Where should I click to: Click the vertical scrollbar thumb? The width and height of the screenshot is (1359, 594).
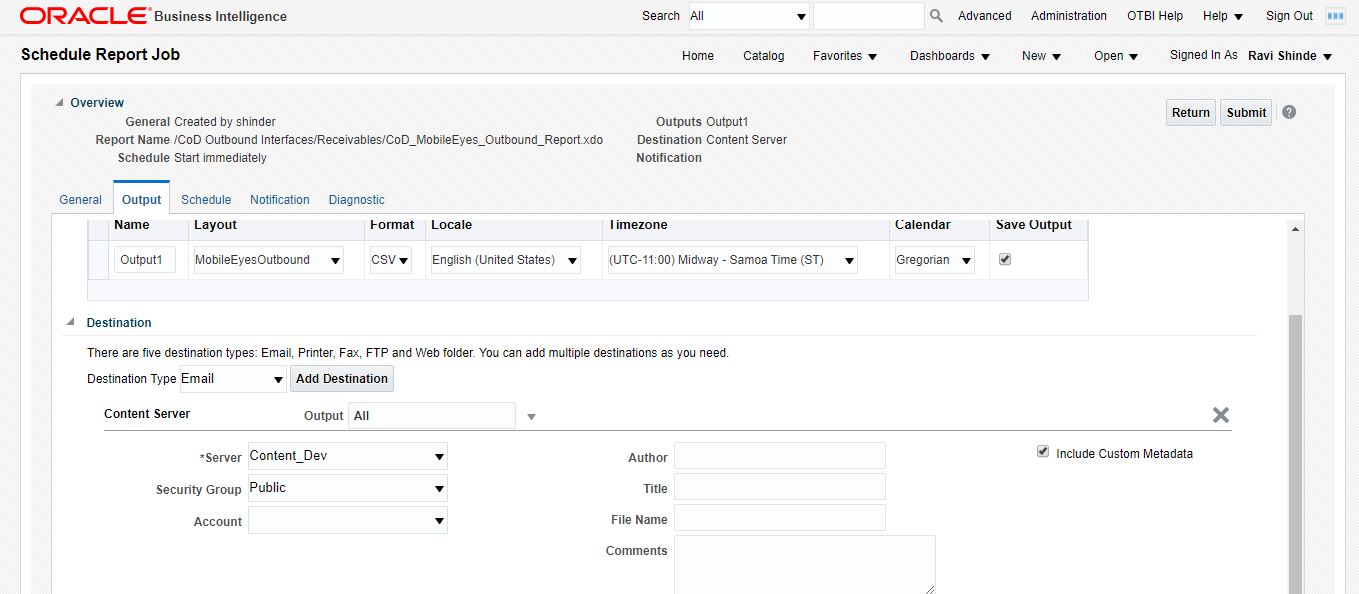(1296, 454)
